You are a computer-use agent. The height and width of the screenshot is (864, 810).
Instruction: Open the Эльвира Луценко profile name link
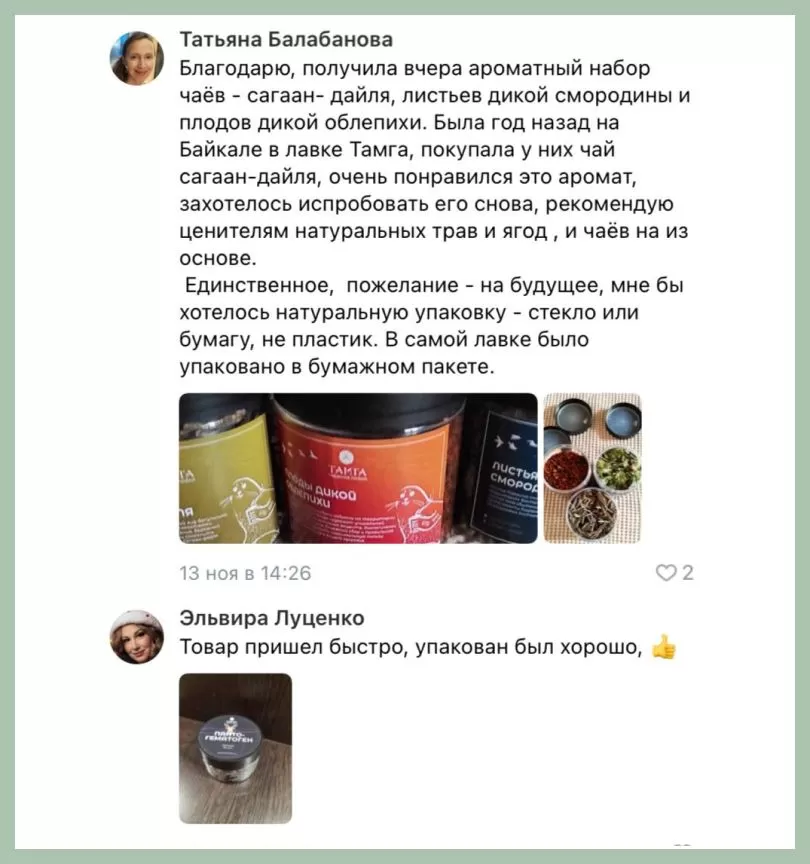pos(272,618)
